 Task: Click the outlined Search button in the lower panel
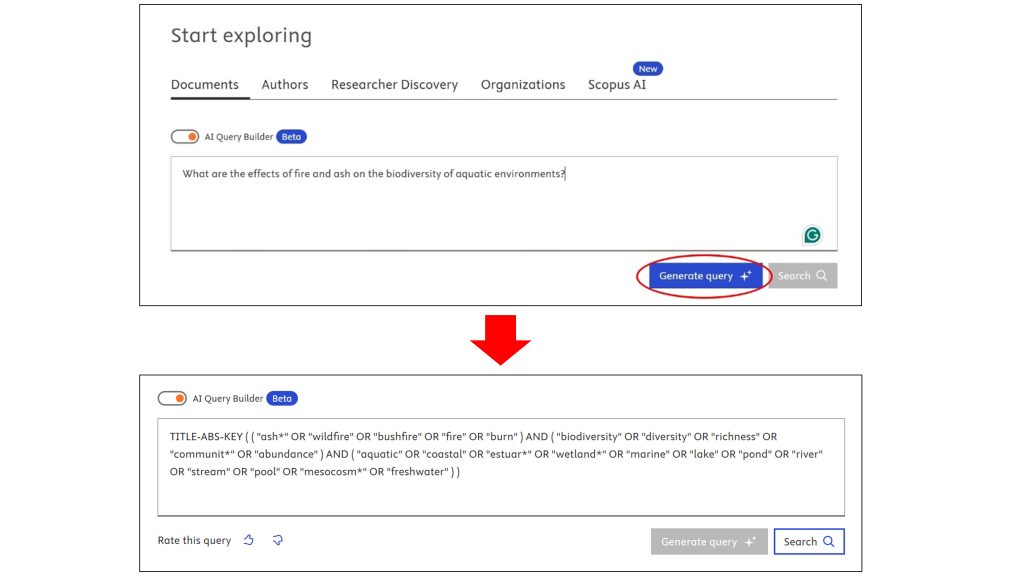(808, 542)
